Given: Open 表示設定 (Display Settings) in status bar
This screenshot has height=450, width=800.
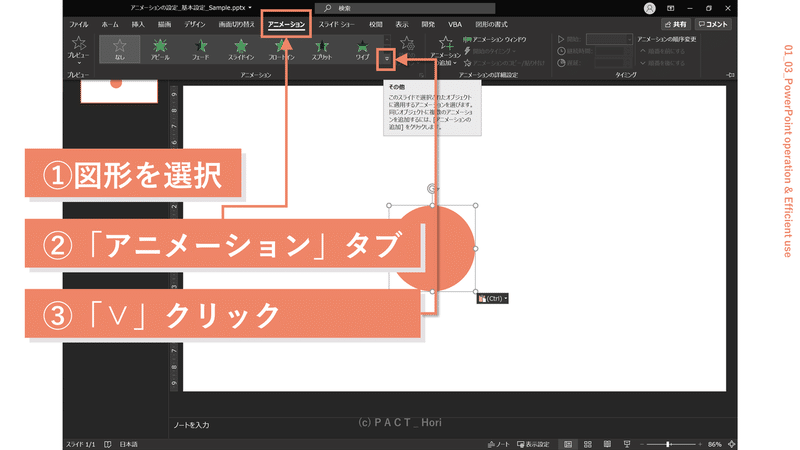Looking at the screenshot, I should [533, 444].
